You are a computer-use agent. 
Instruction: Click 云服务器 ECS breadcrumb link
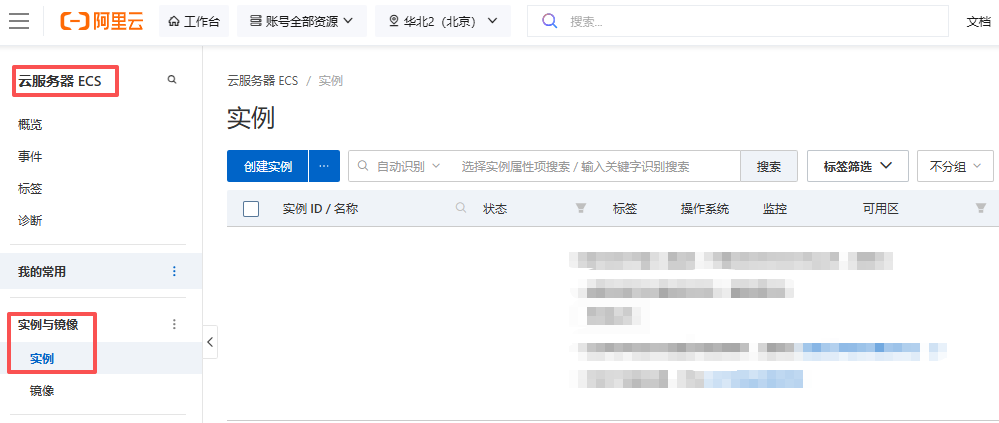262,81
